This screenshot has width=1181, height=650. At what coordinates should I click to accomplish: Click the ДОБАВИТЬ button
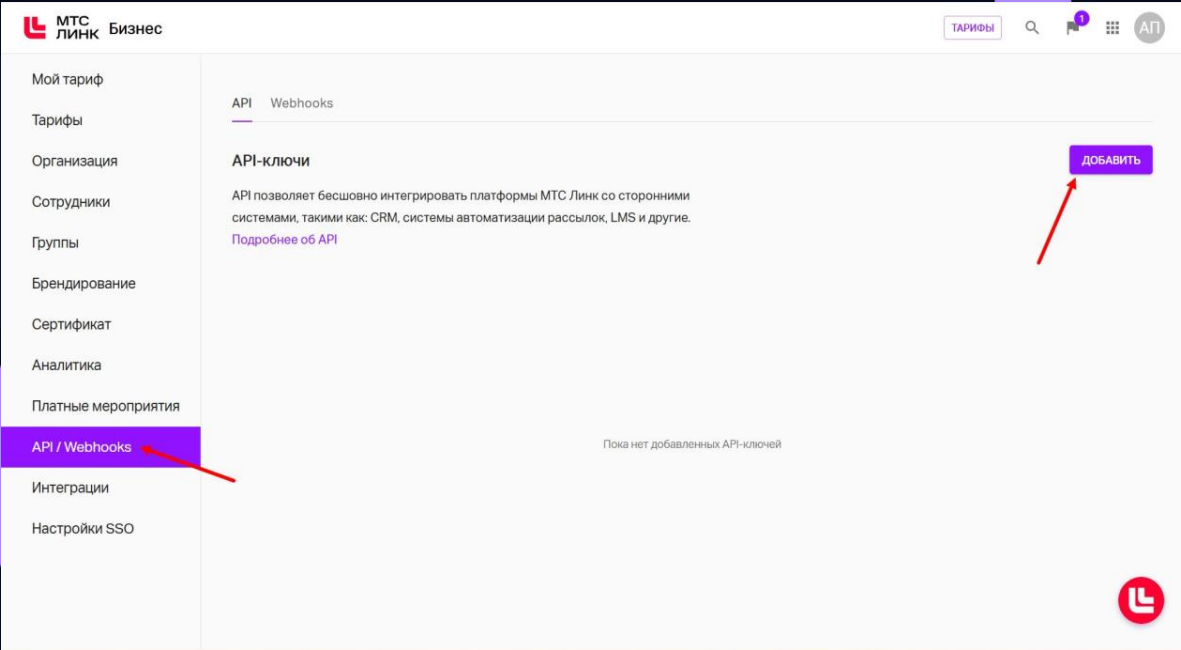click(x=1110, y=160)
